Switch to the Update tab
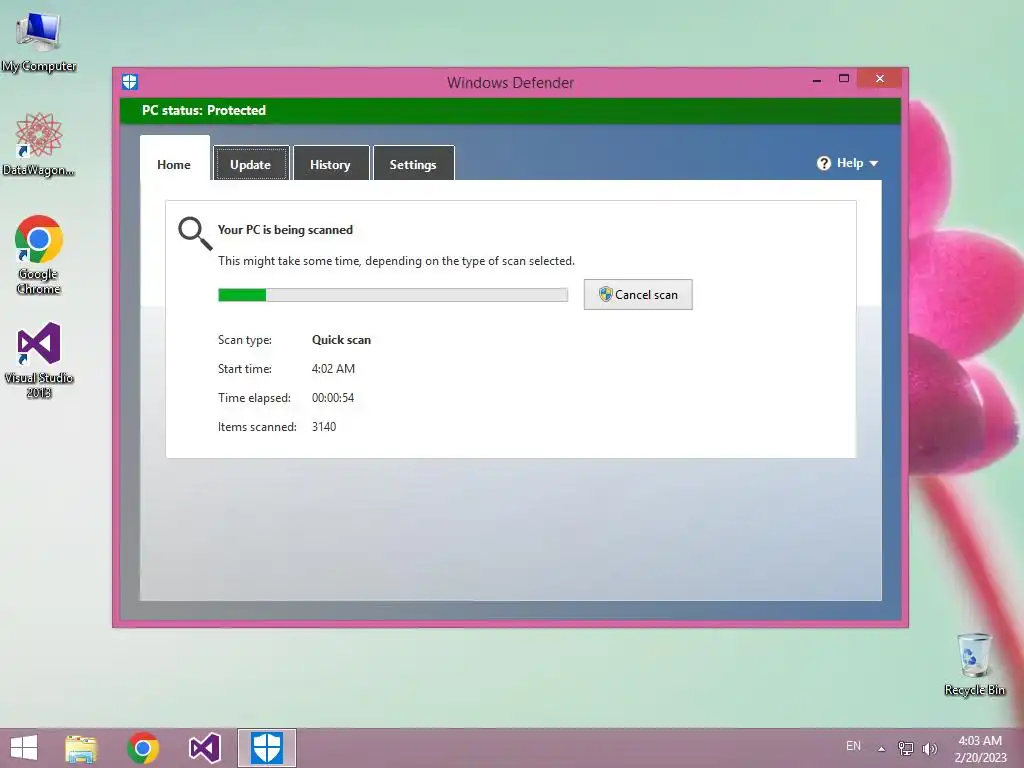The width and height of the screenshot is (1024, 768). 251,163
